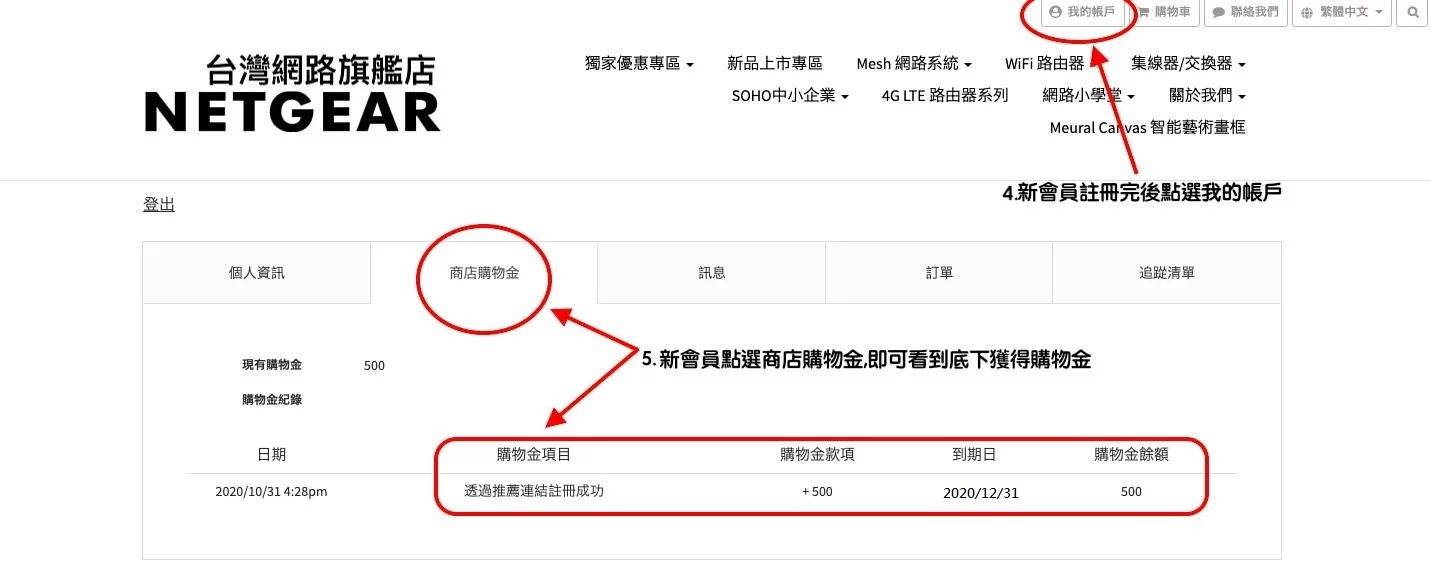Open 4G LTE 路由器系列 menu item
This screenshot has height=566, width=1431.
(x=945, y=96)
